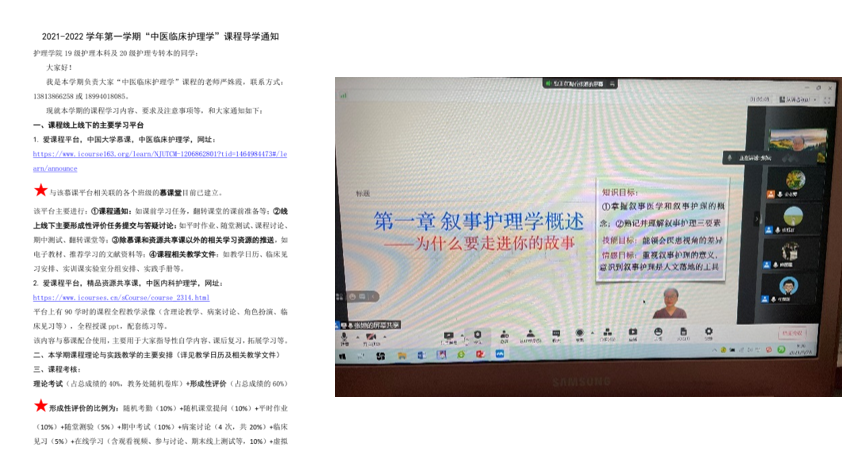842x474 pixels.
Task: Click the green signal strength indicator
Action: [x=344, y=96]
